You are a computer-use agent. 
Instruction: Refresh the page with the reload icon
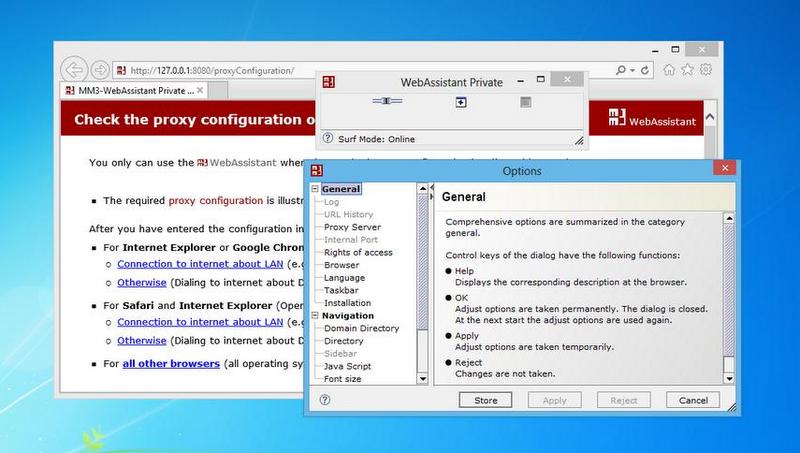point(645,70)
